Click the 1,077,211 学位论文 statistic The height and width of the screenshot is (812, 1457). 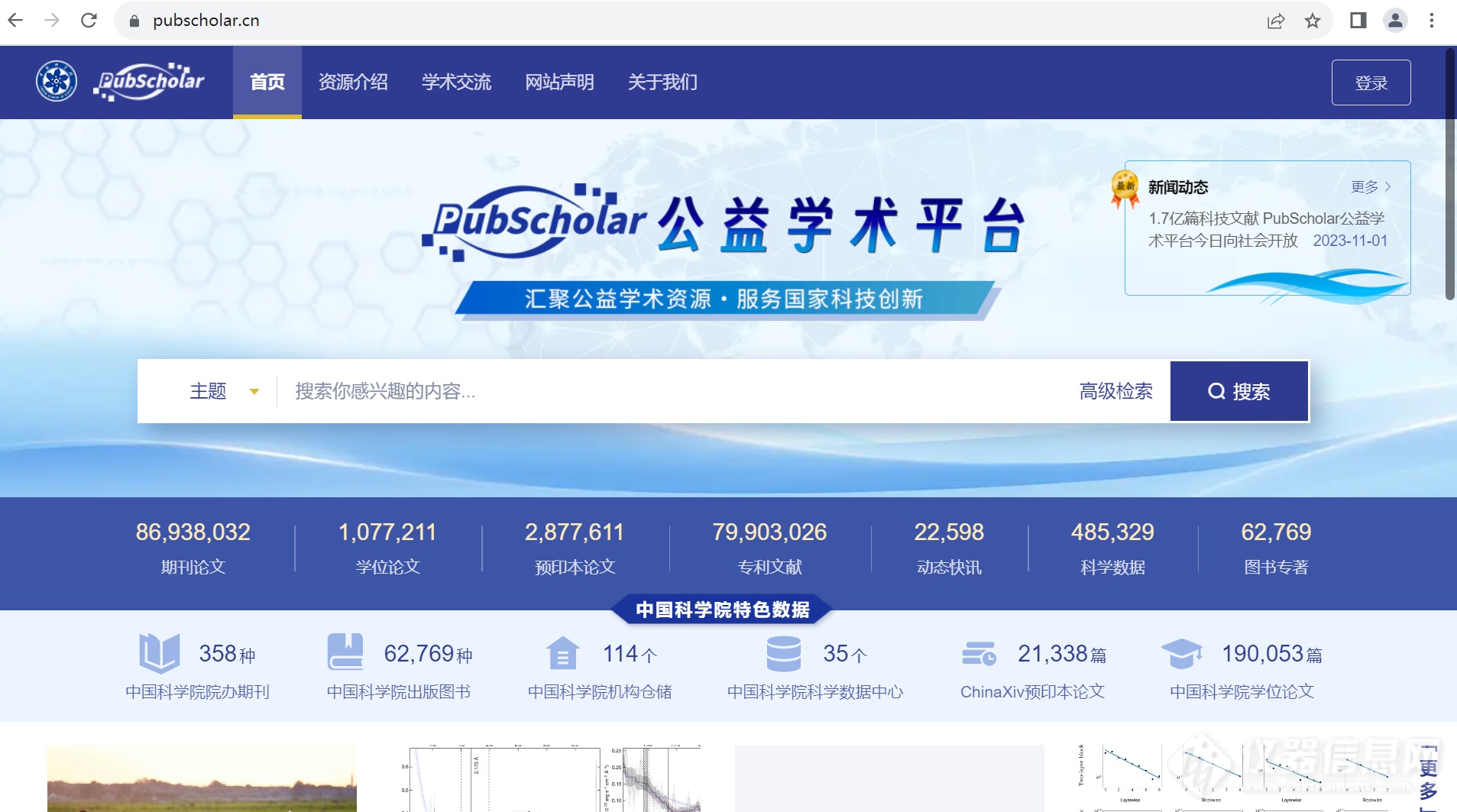coord(387,548)
